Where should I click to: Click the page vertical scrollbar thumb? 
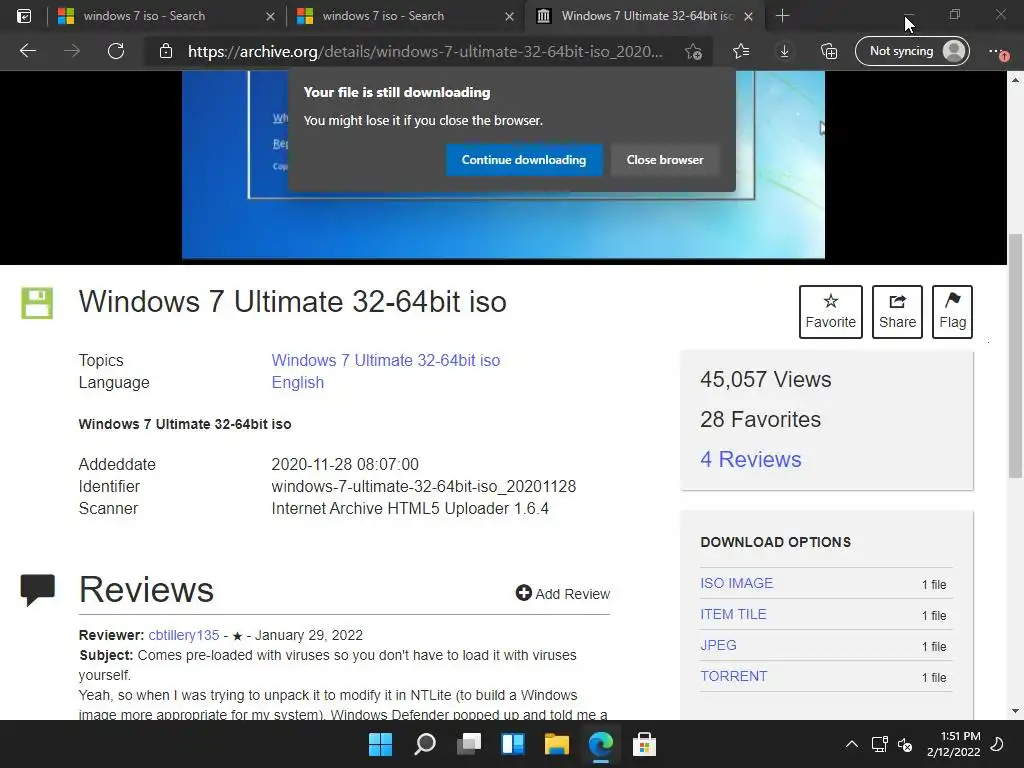[x=1015, y=356]
